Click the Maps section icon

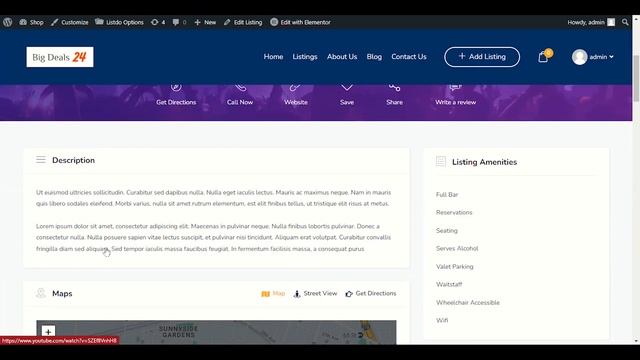tap(41, 293)
